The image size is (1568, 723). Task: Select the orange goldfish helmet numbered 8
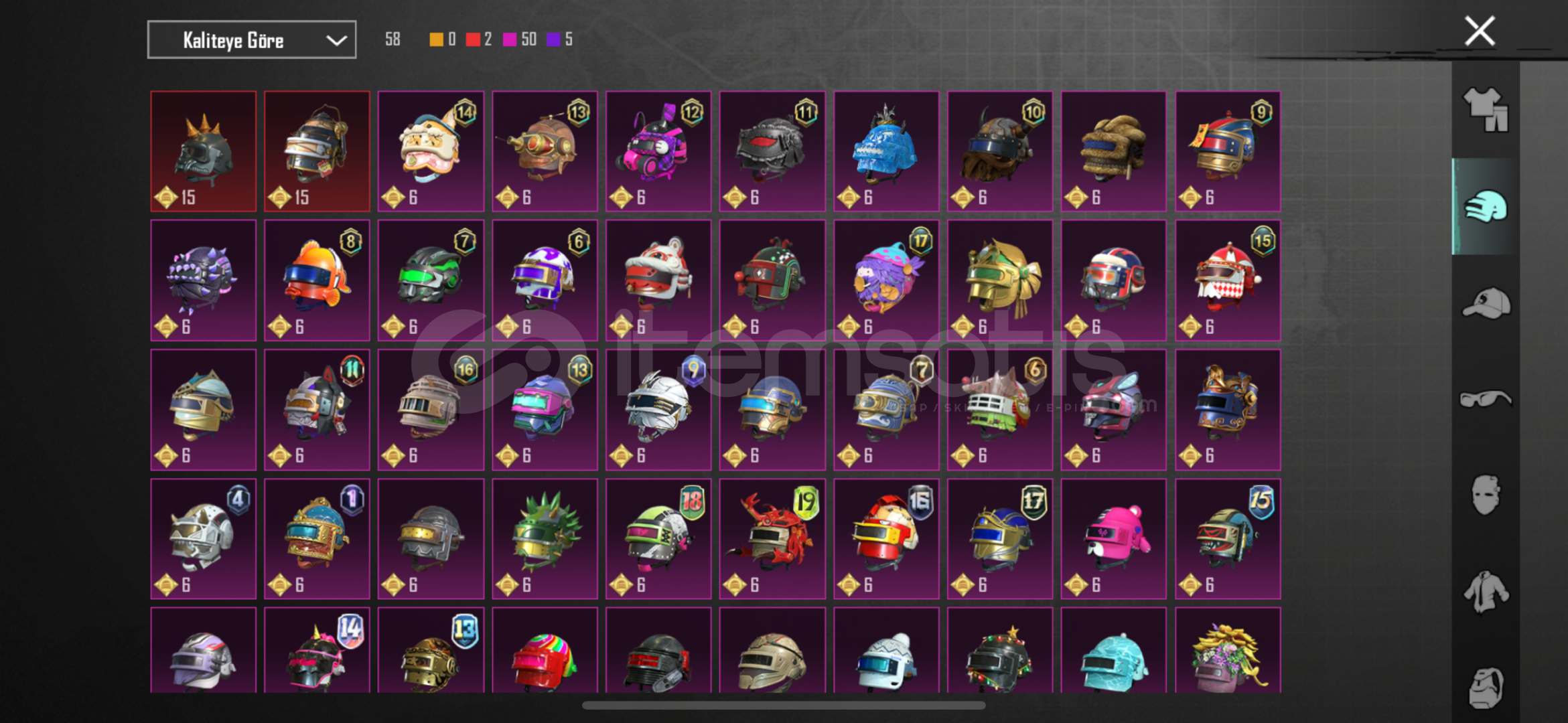click(x=317, y=280)
